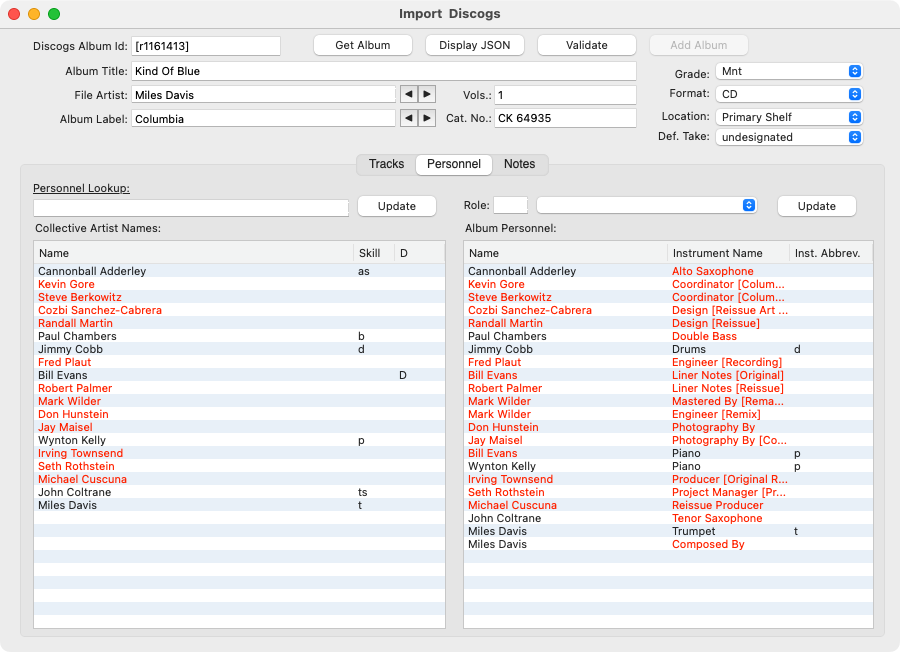Click next arrow next to Album Label
The width and height of the screenshot is (900, 652).
click(427, 118)
